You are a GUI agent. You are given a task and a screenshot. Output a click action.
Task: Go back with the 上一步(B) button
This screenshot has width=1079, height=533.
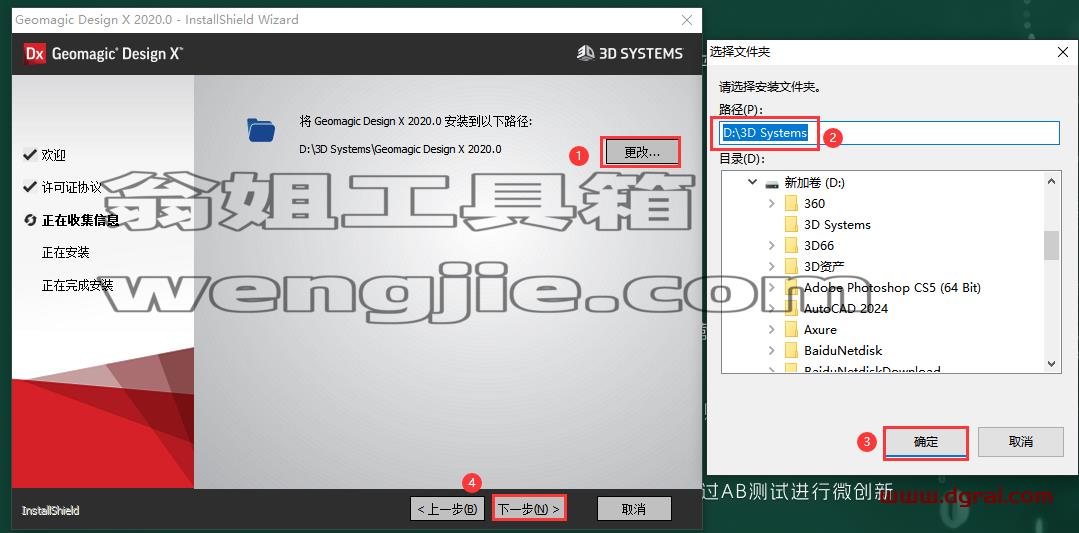447,510
